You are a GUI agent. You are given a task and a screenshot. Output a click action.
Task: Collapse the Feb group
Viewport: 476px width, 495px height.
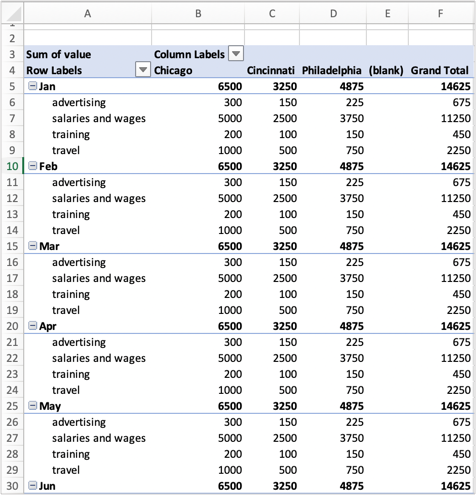(32, 166)
